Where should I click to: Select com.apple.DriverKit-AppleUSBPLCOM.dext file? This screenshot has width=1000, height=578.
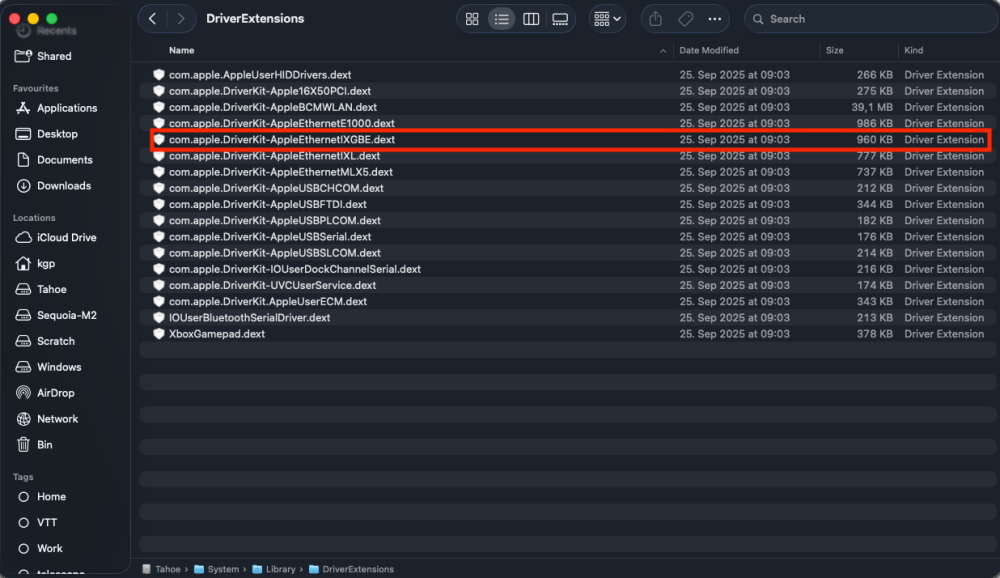coord(568,221)
